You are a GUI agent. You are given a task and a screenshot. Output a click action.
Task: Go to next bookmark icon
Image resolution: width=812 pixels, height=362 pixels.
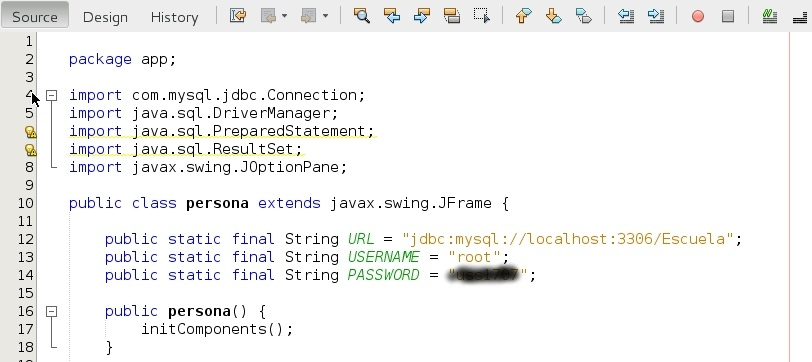coord(554,16)
